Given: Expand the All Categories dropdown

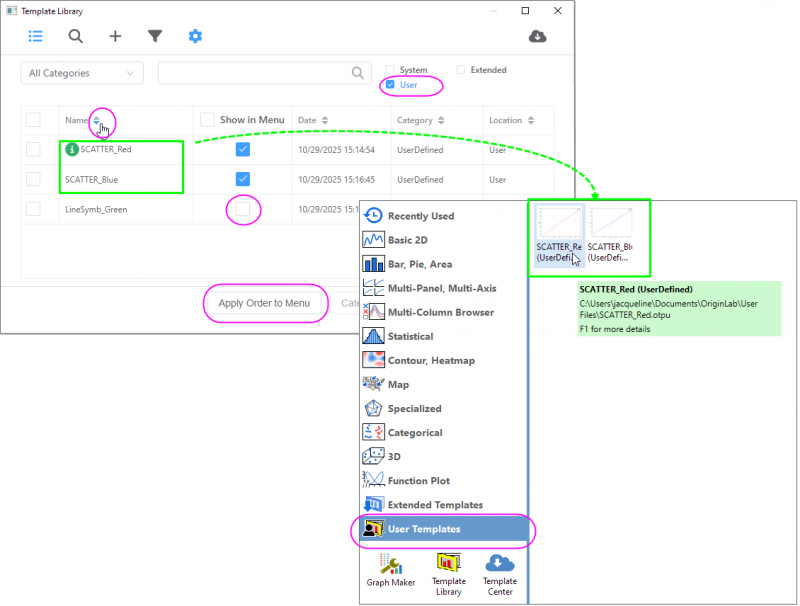Looking at the screenshot, I should [82, 73].
